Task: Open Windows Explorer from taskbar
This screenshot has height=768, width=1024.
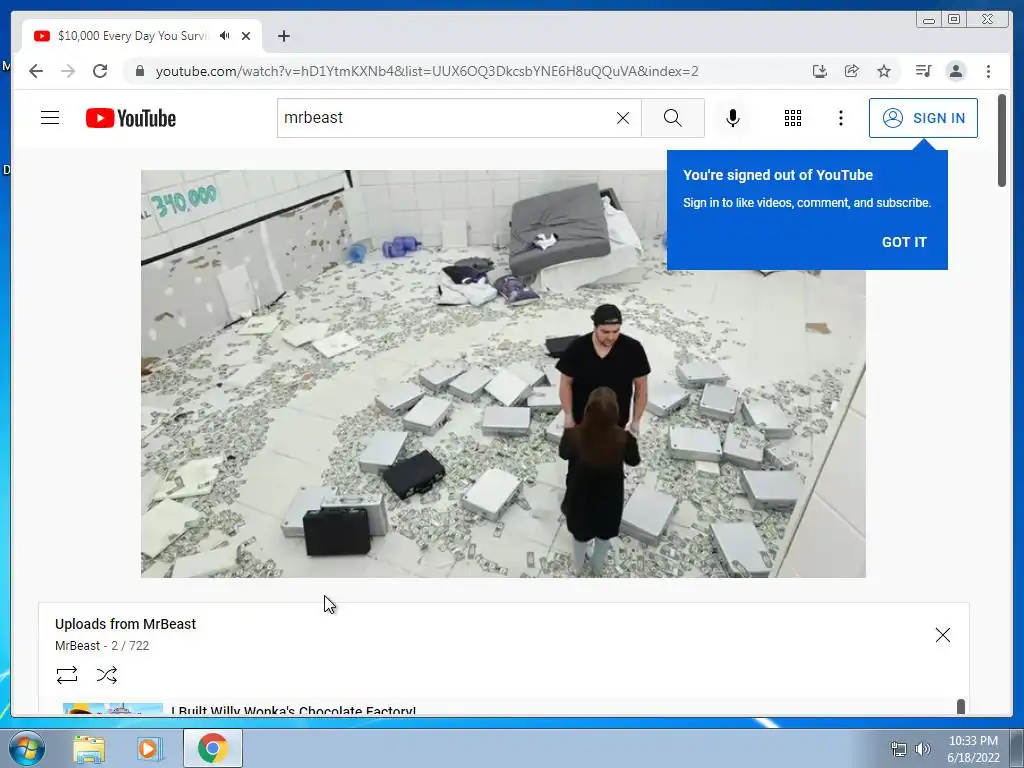Action: [89, 748]
